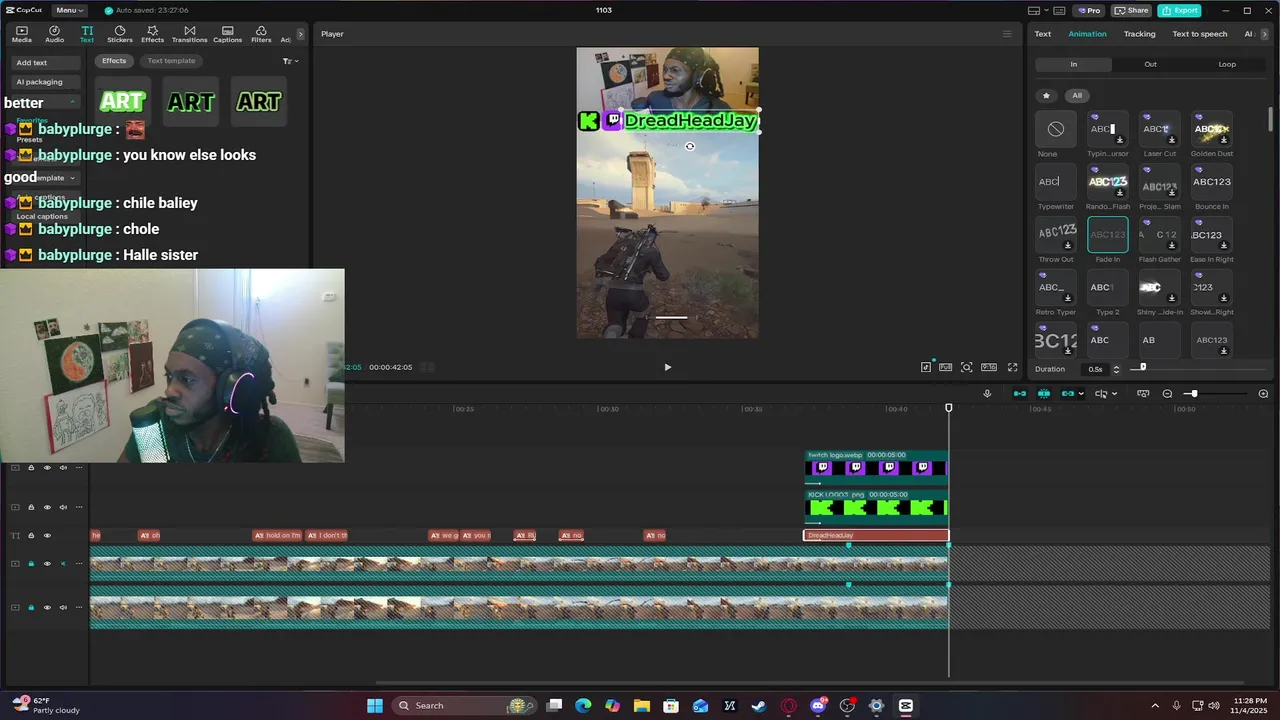This screenshot has height=720, width=1280.
Task: Select the Loop animation tab
Action: click(x=1227, y=64)
